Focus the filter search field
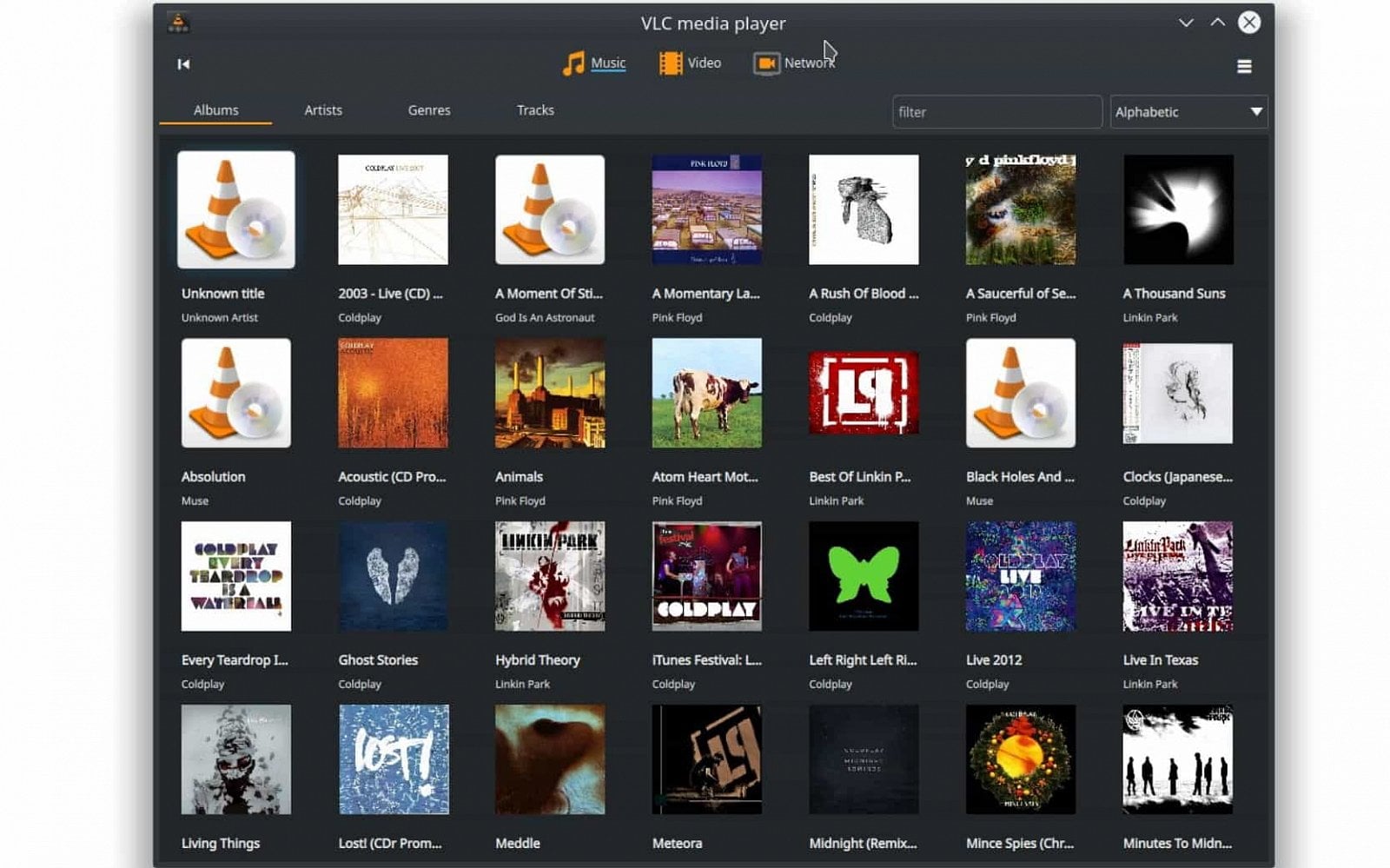 click(x=997, y=112)
